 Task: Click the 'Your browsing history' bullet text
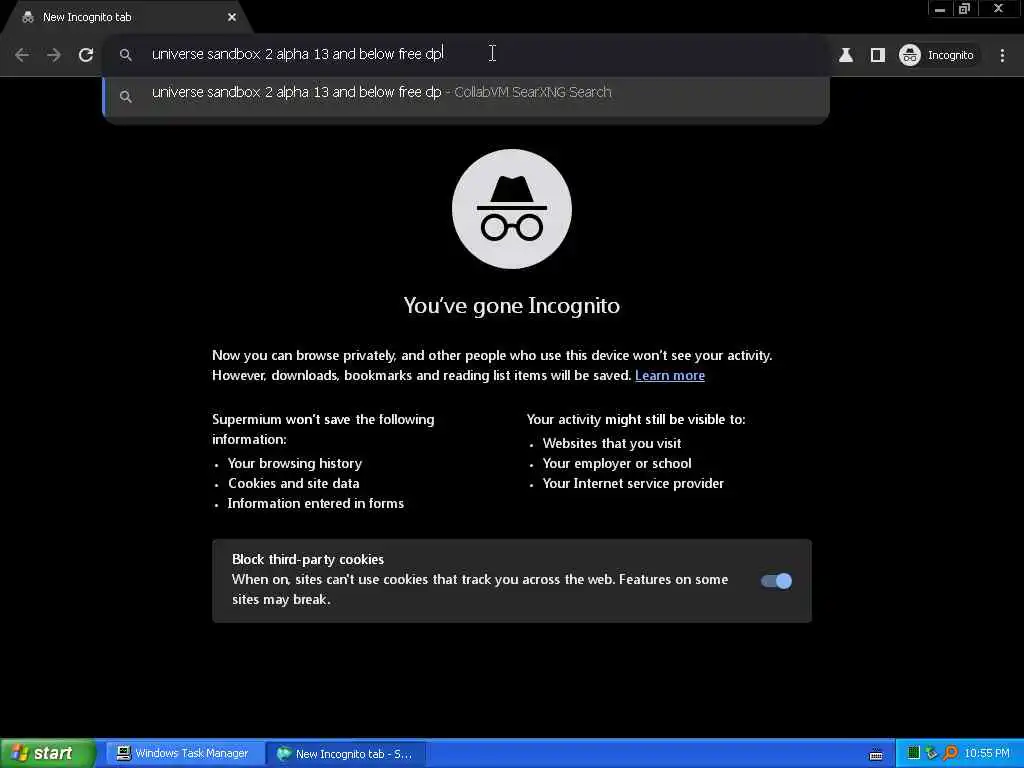[x=295, y=463]
